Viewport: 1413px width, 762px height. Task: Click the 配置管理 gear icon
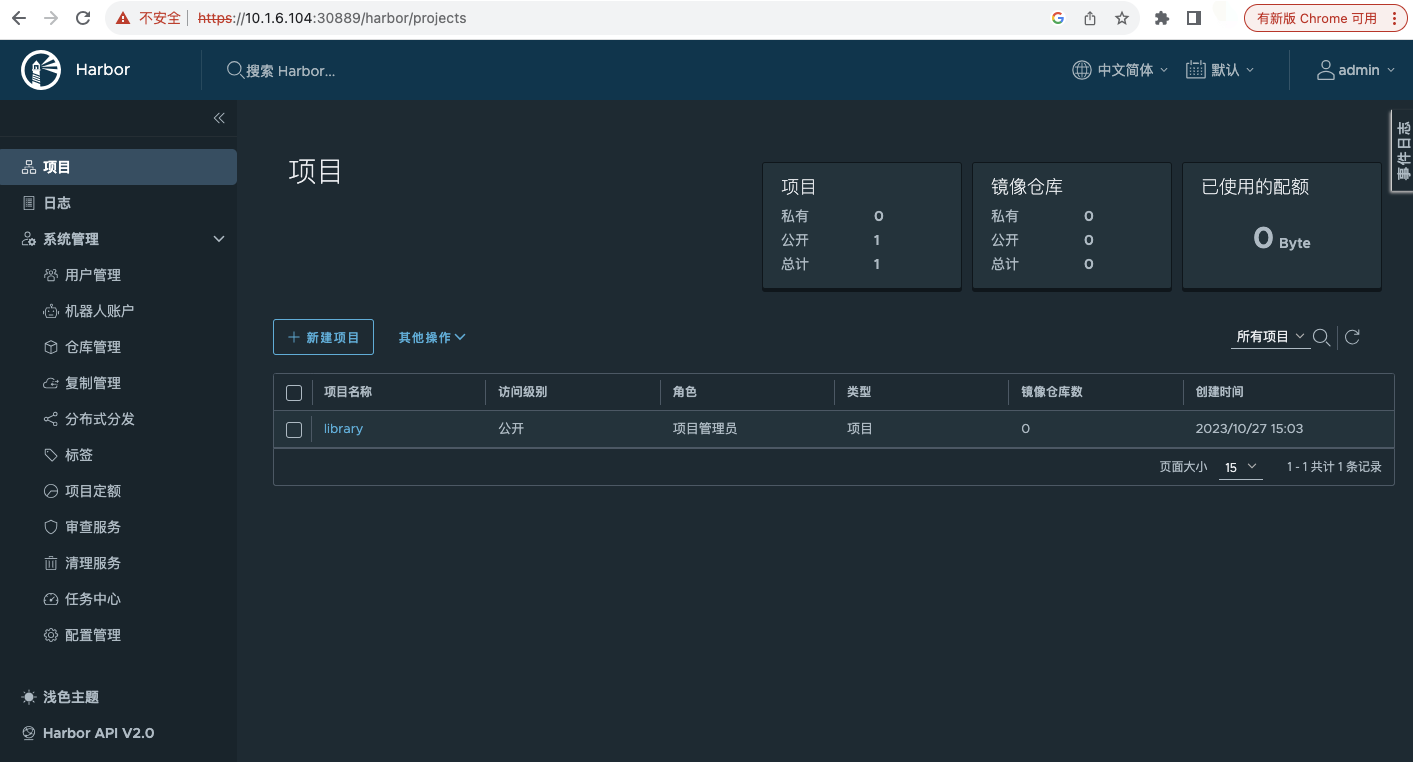pyautogui.click(x=51, y=635)
